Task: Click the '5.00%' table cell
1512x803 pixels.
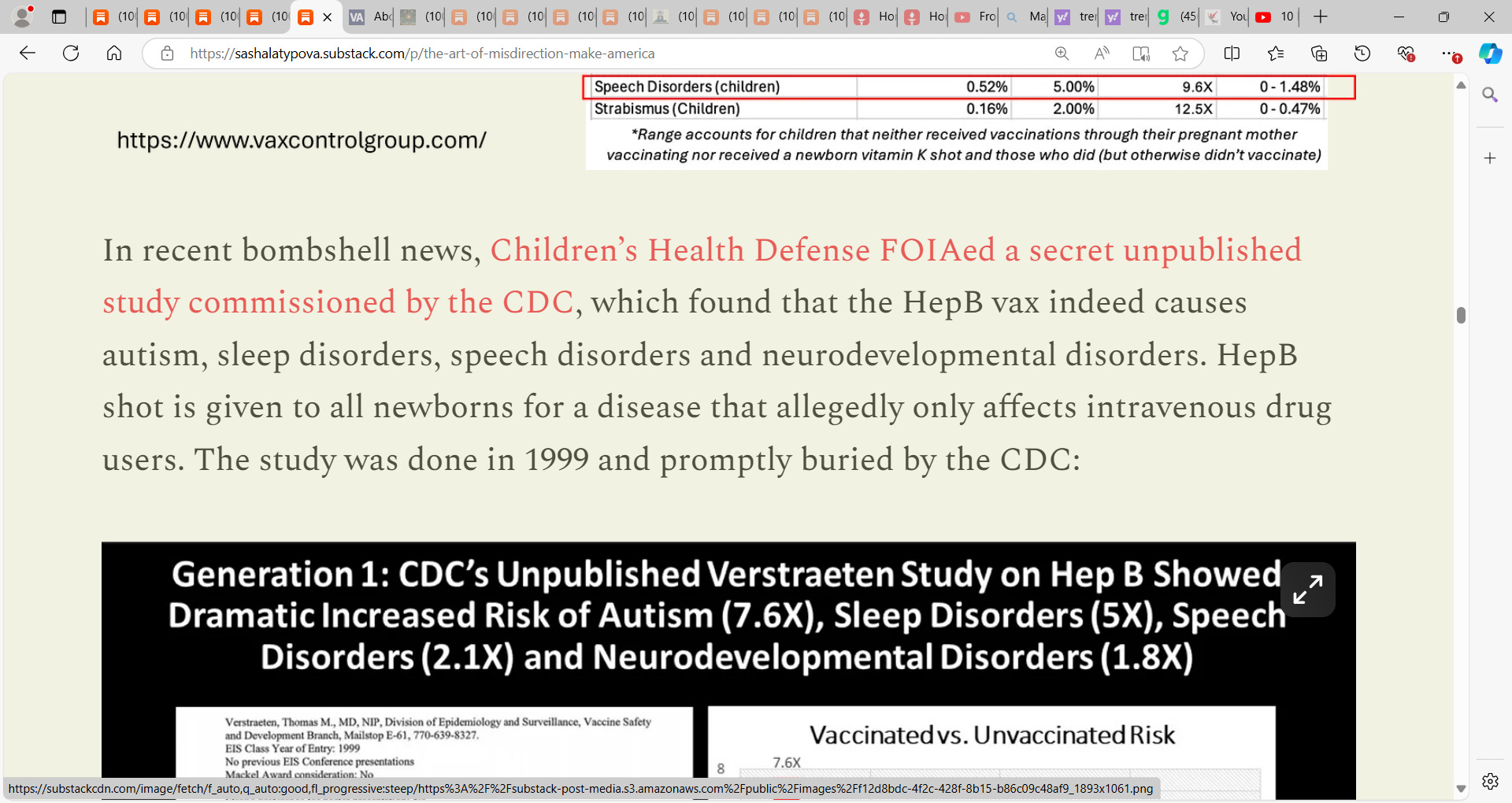Action: [1073, 87]
